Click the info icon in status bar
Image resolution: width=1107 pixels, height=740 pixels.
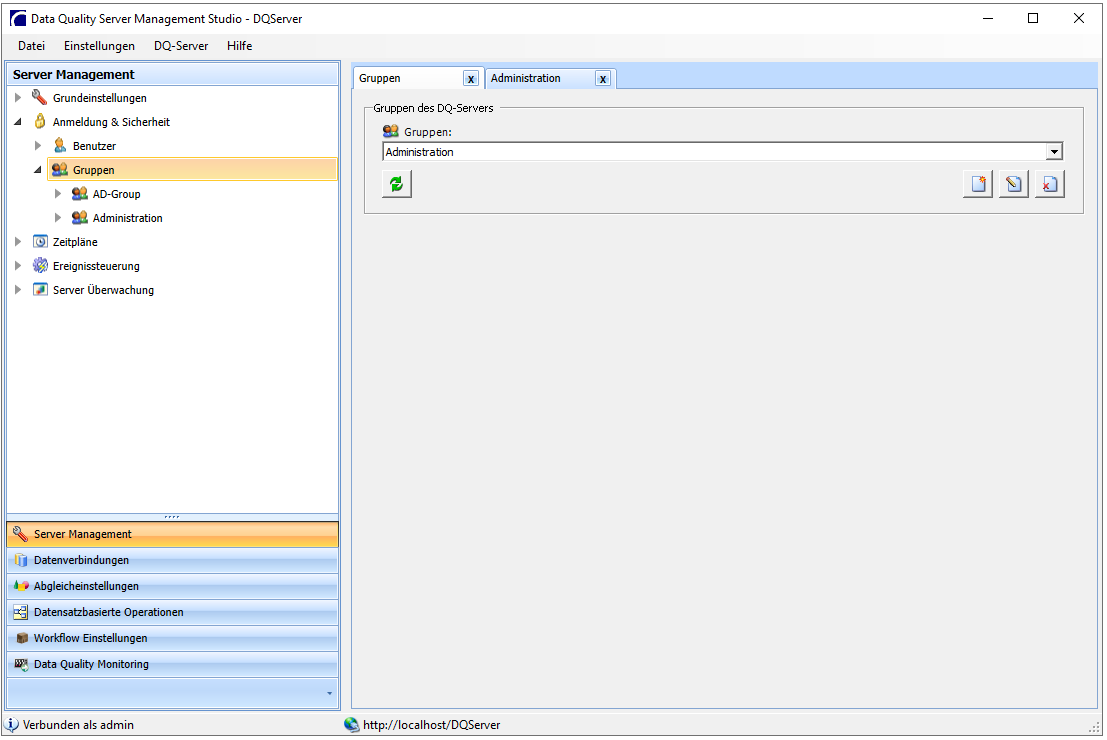[x=12, y=724]
